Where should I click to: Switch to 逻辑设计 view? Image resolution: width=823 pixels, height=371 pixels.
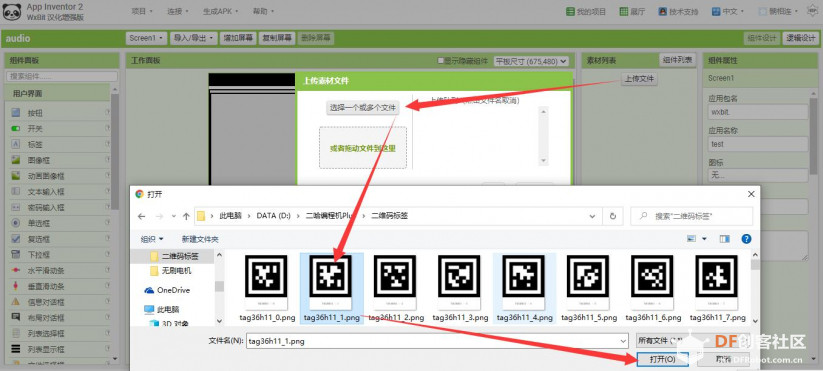(800, 38)
